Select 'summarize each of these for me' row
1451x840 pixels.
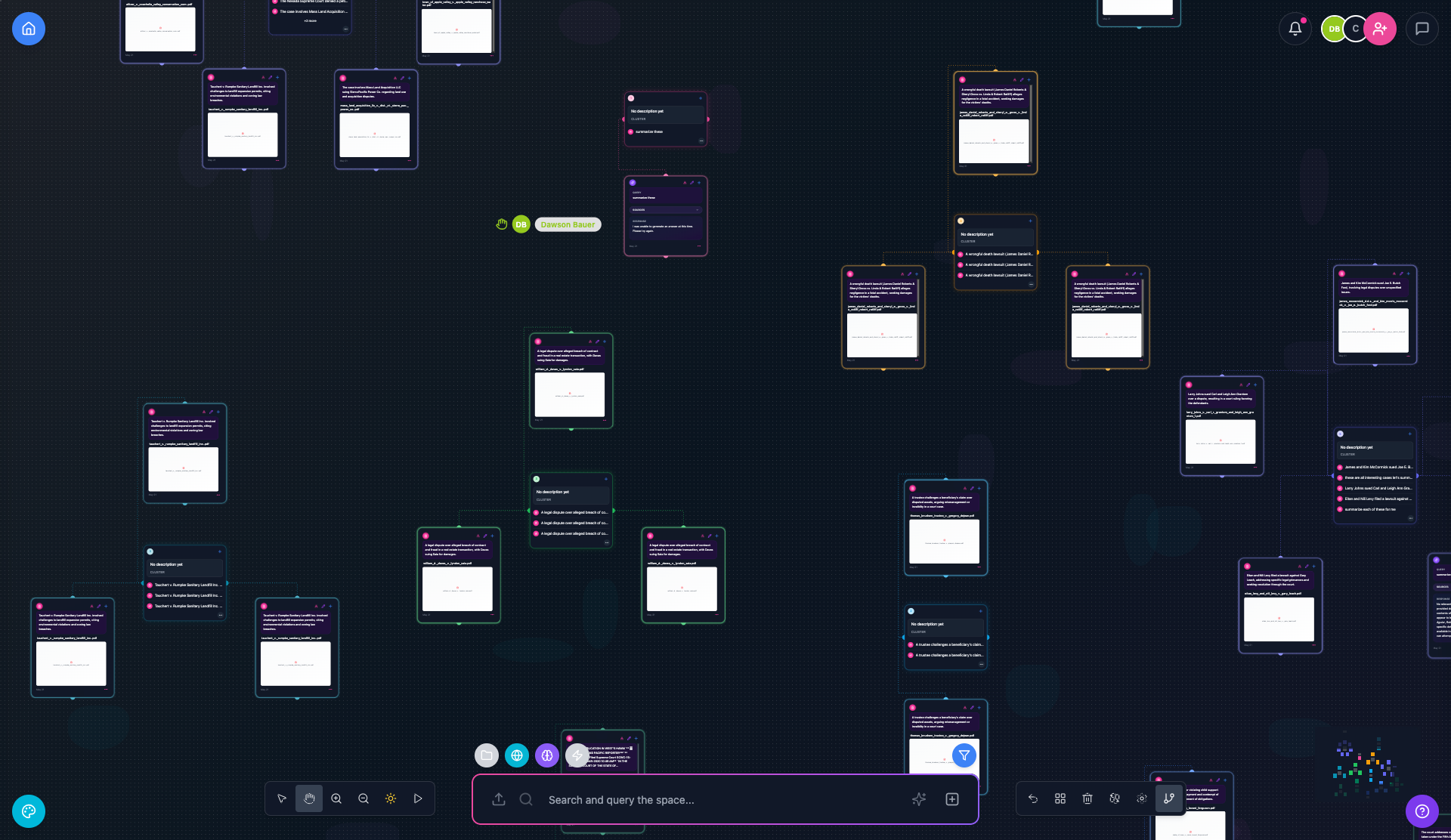pos(1374,509)
